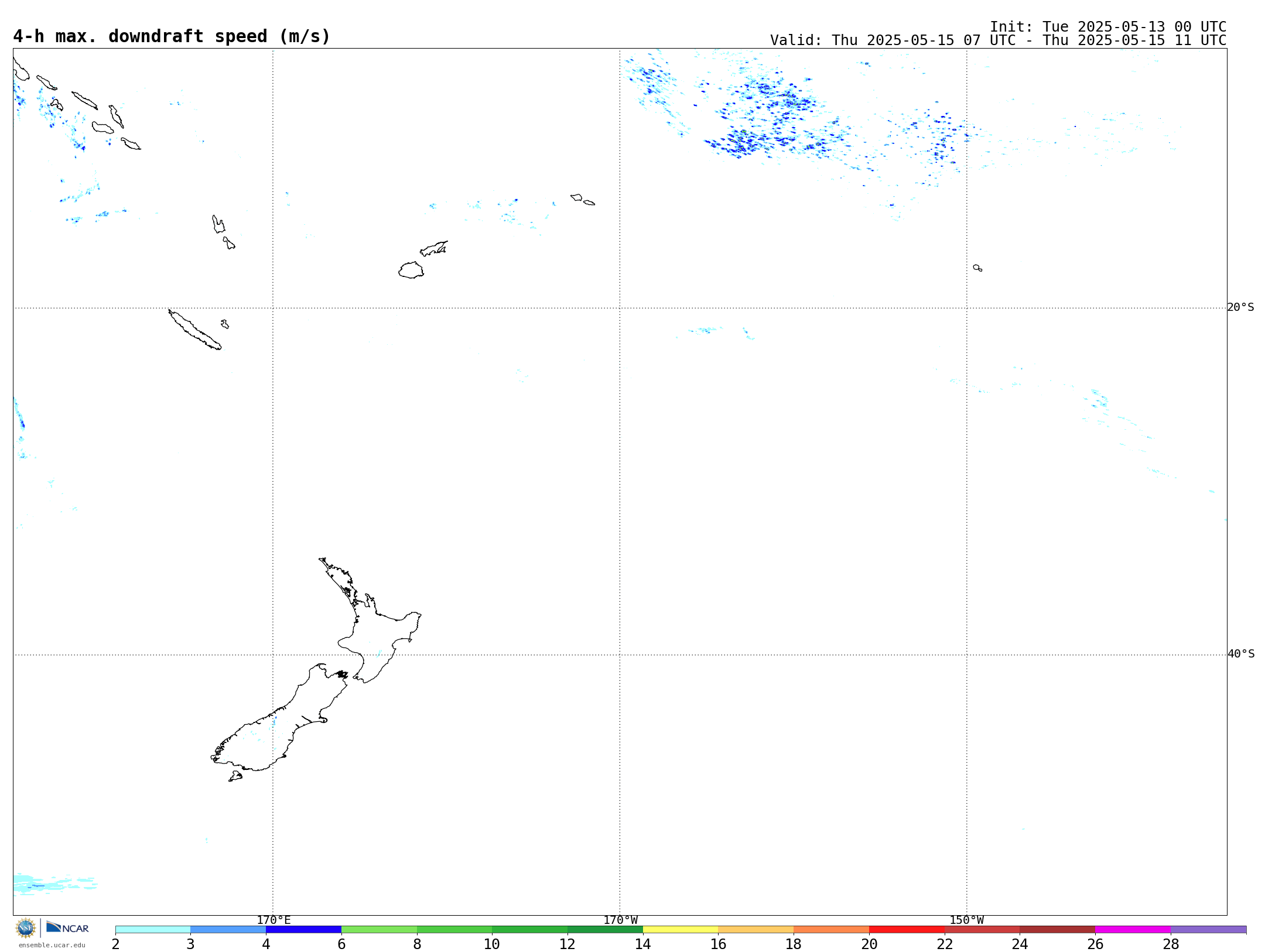Click the light green 6-8 color swatch
This screenshot has width=1265, height=952.
tap(379, 929)
